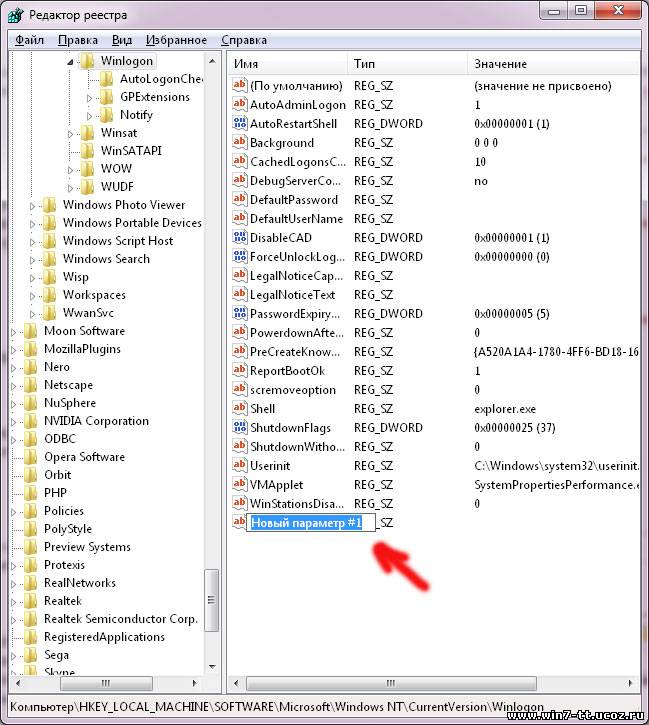The width and height of the screenshot is (649, 725).
Task: Expand the Windows Photo Viewer node
Action: [x=32, y=206]
